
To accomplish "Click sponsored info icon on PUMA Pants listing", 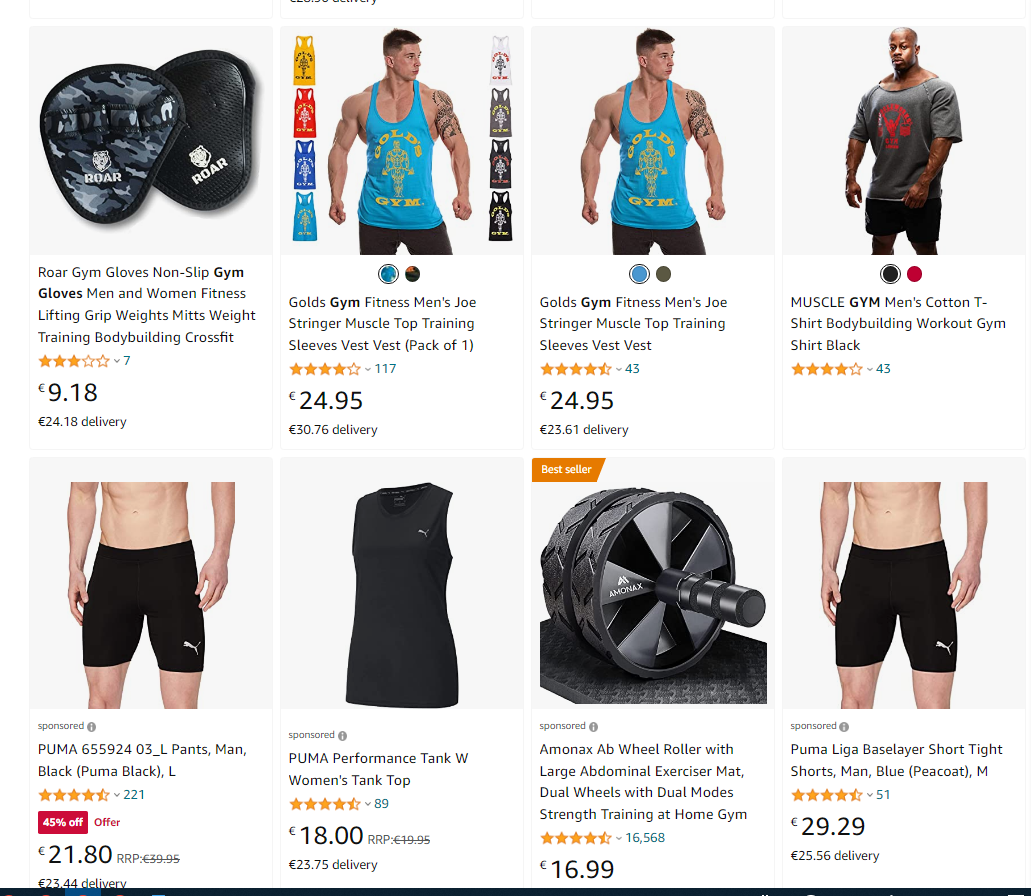I will [x=91, y=726].
